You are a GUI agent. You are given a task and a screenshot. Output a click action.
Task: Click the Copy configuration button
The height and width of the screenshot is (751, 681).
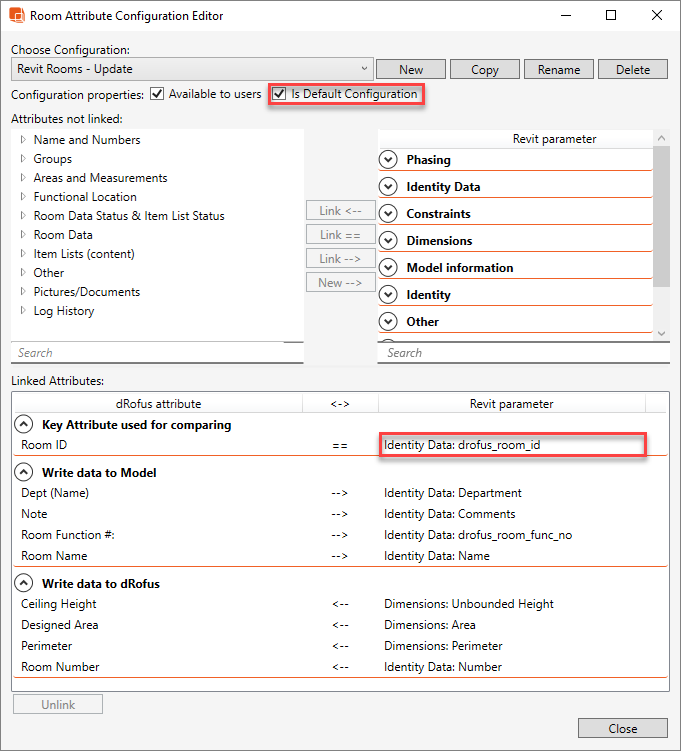(x=485, y=69)
